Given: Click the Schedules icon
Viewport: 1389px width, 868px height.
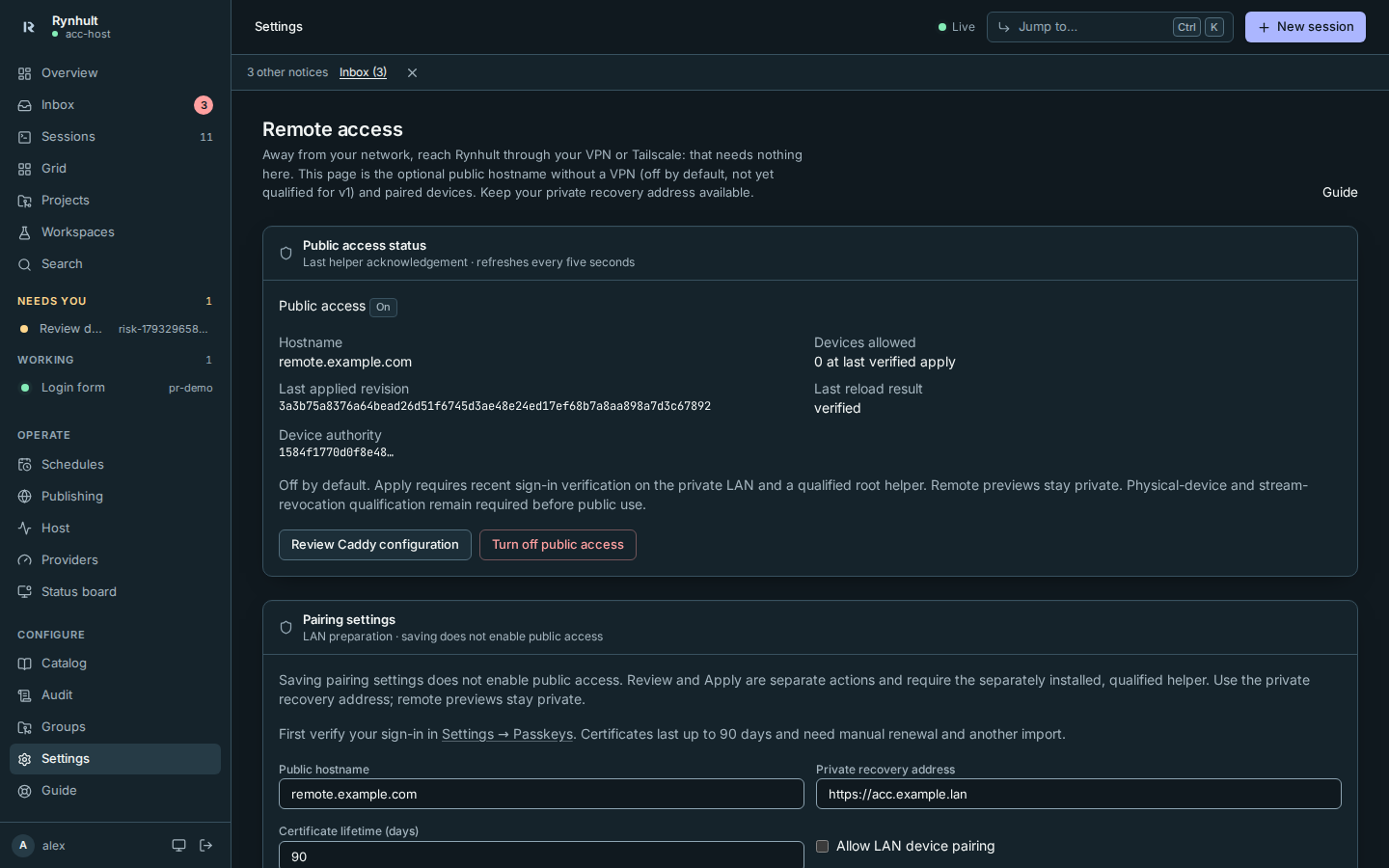Looking at the screenshot, I should [x=25, y=465].
